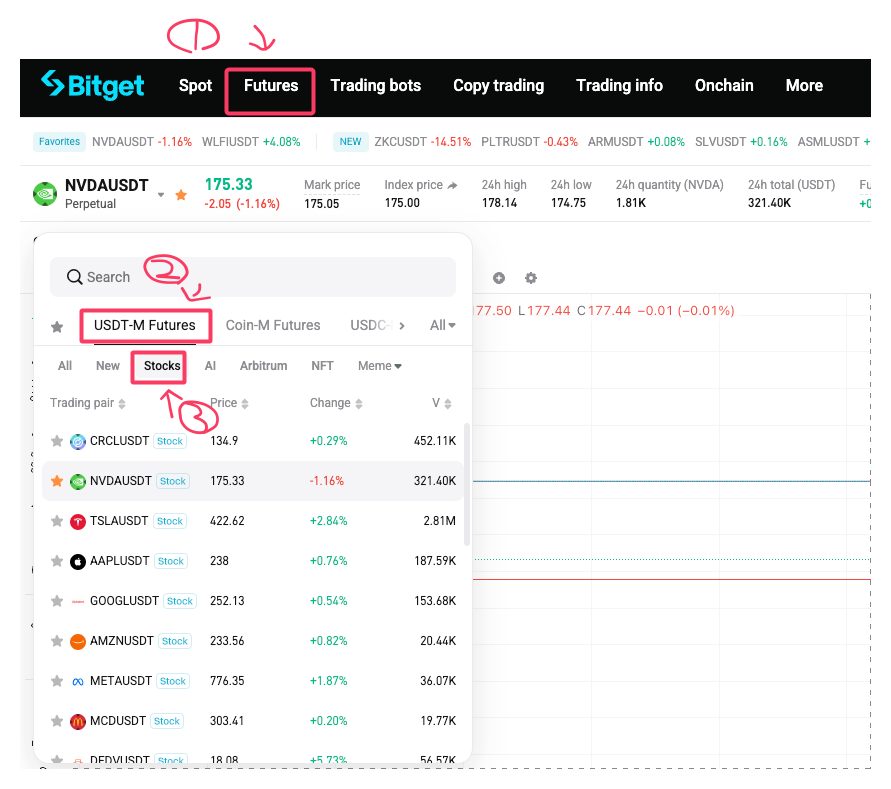This screenshot has height=789, width=891.
Task: Click the chart settings gear icon
Action: 531,278
